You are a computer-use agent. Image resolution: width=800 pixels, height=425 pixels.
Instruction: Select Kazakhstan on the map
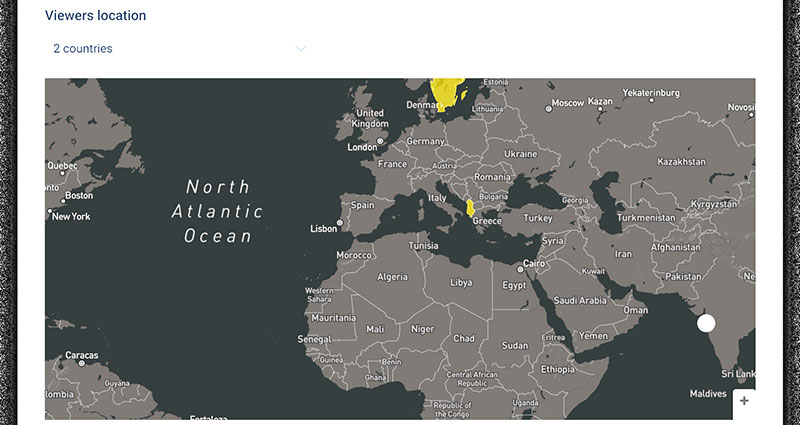pos(681,161)
